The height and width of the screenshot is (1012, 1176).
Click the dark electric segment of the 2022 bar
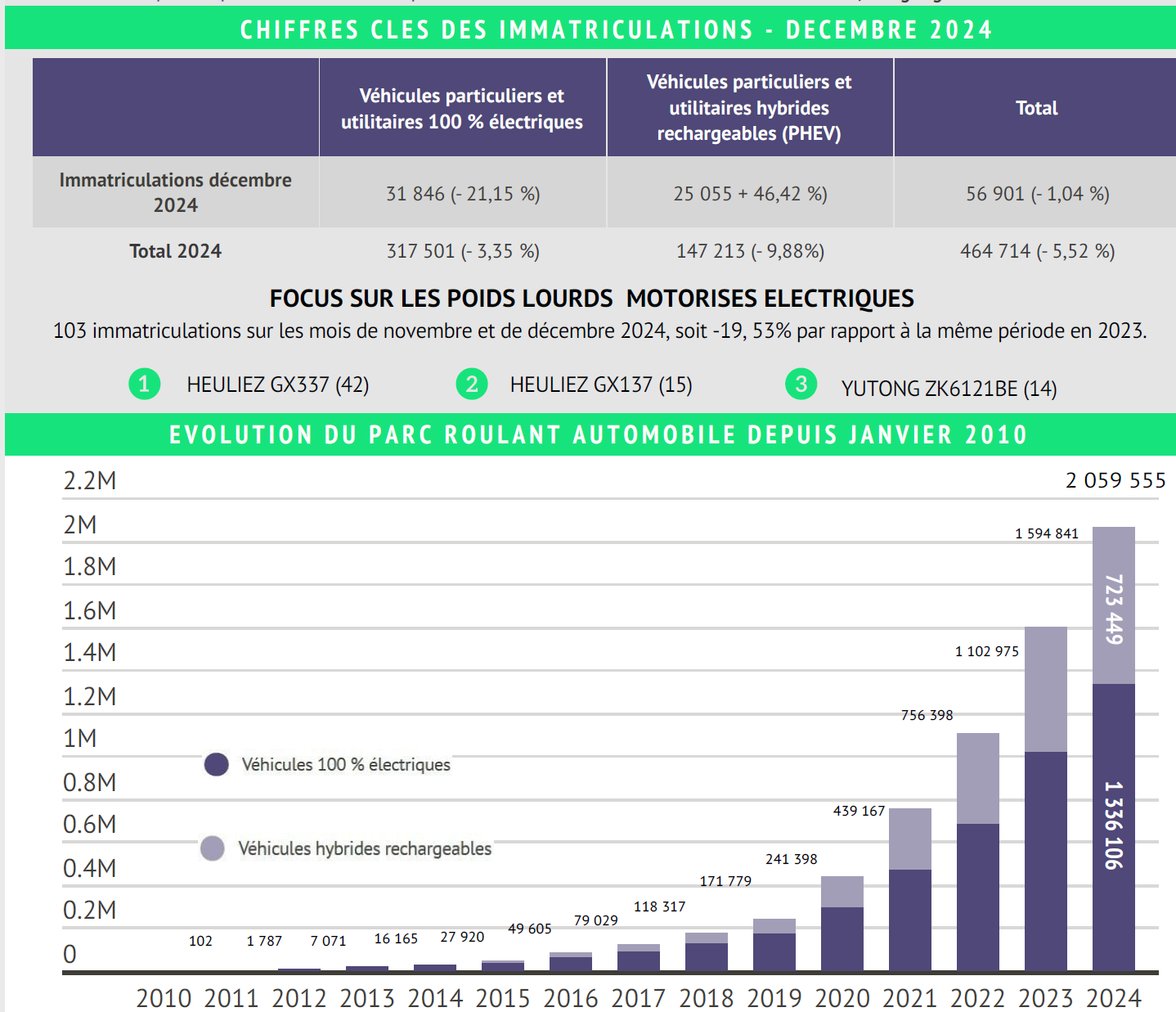[x=978, y=897]
